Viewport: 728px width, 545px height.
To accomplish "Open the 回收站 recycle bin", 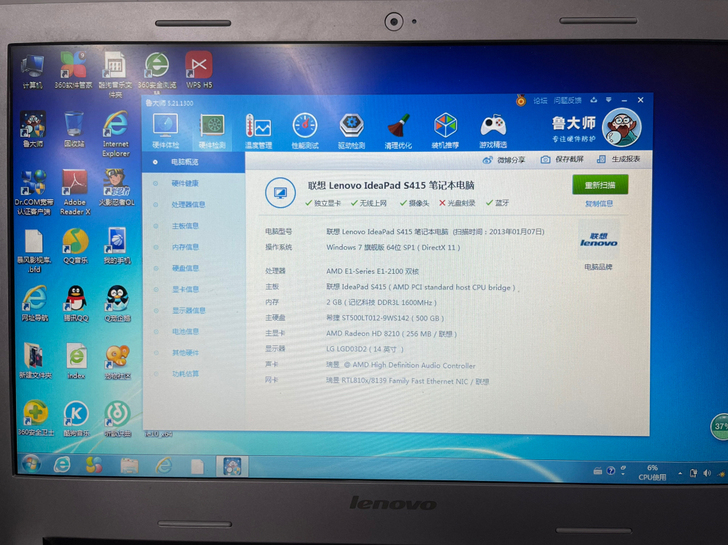I will coord(74,130).
